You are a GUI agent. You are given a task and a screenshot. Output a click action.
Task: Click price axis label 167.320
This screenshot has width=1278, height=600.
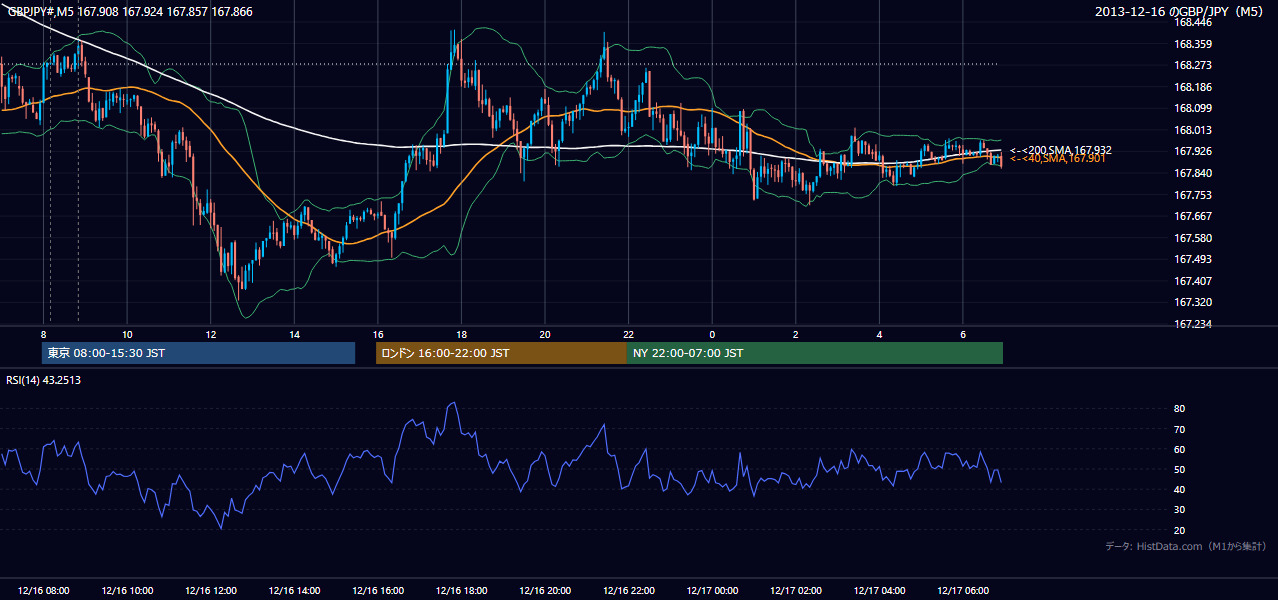tap(1193, 302)
